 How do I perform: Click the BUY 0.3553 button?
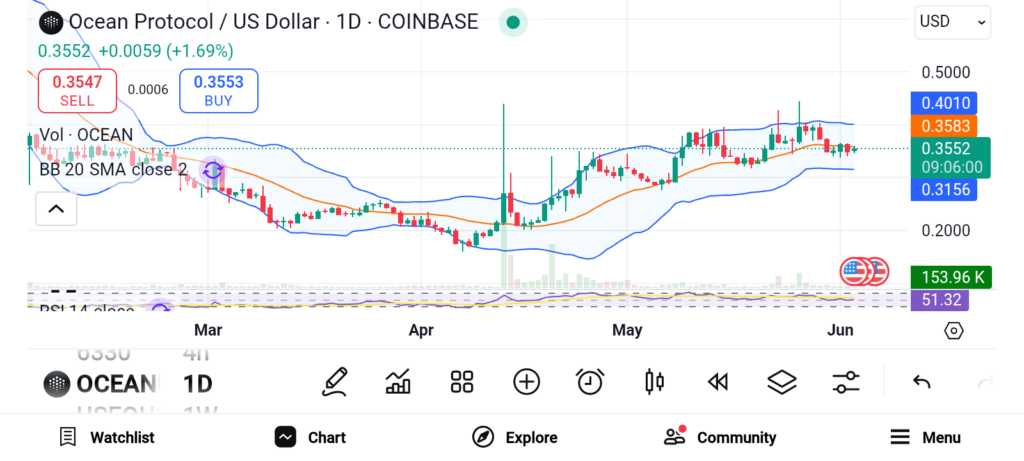pyautogui.click(x=219, y=91)
